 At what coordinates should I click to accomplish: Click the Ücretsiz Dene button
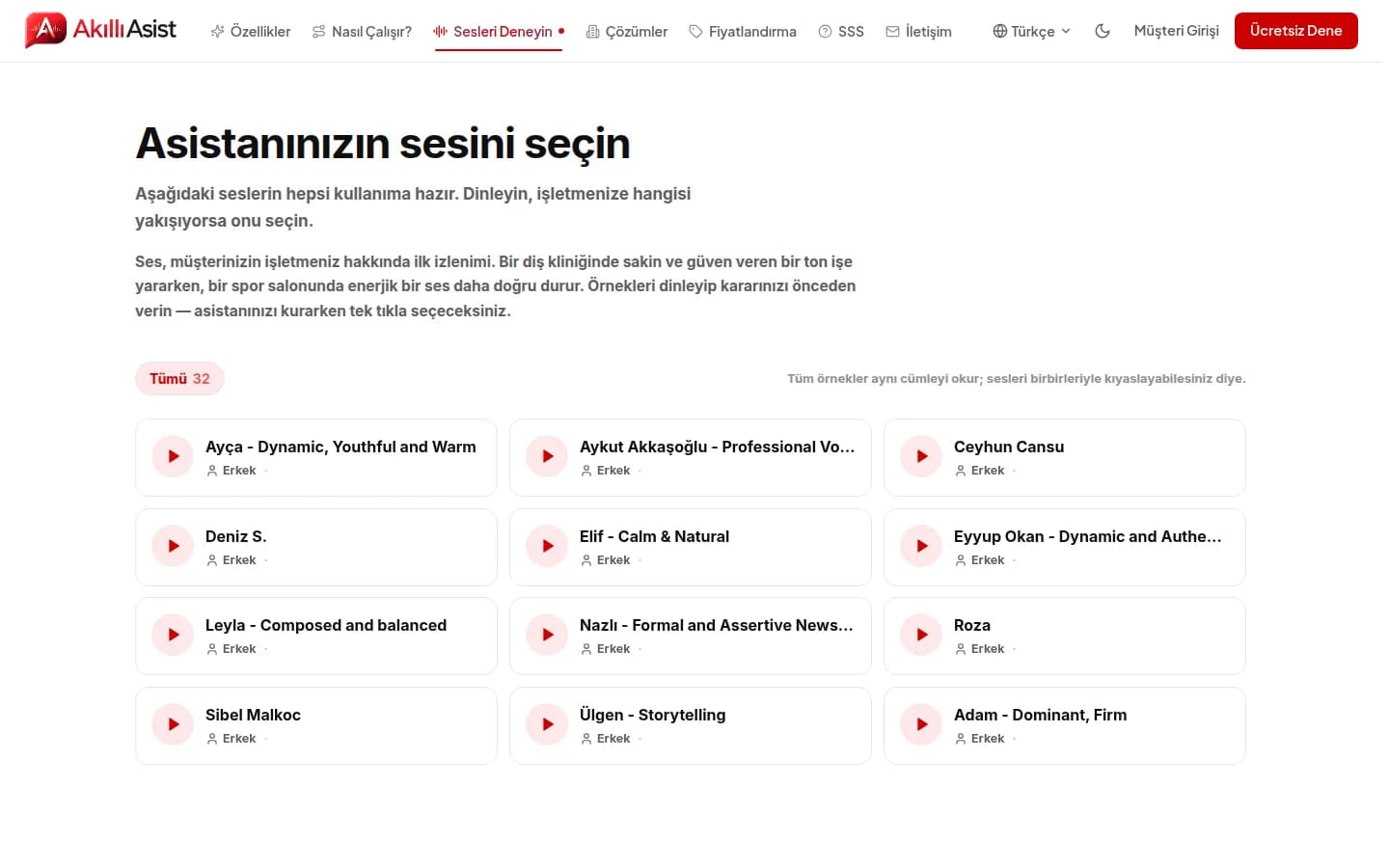tap(1296, 31)
